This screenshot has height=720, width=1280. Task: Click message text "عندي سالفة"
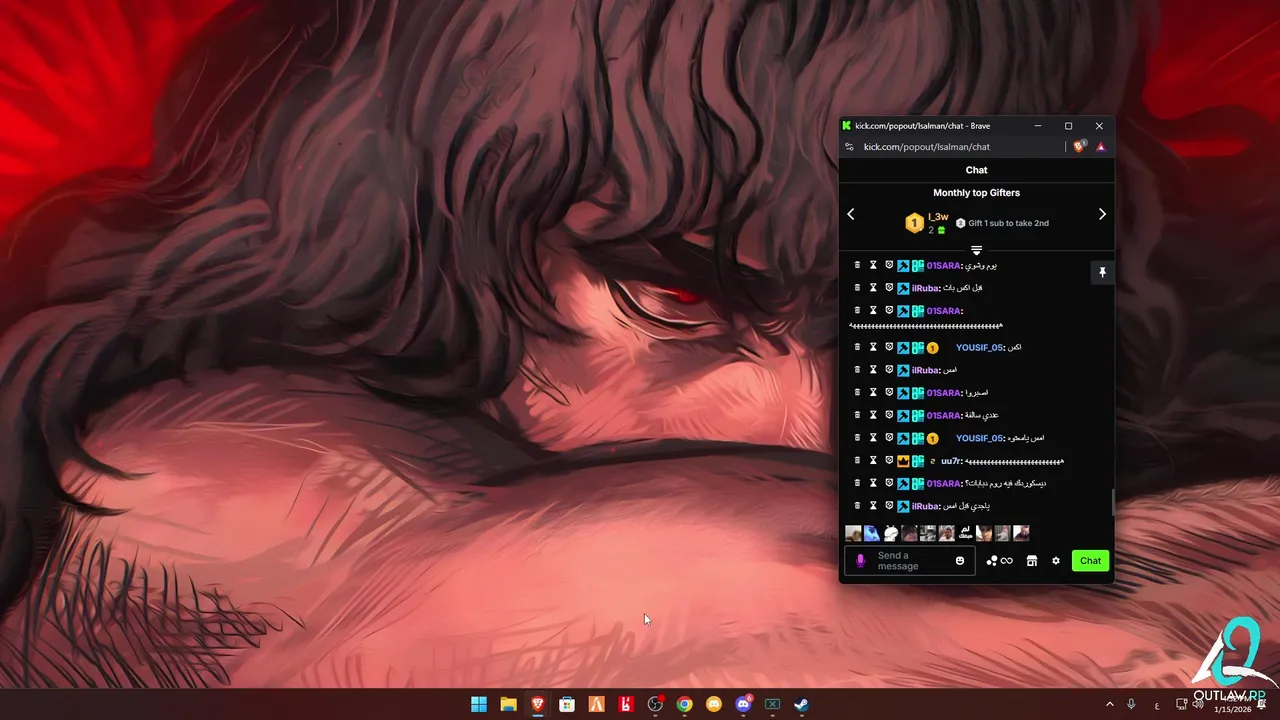click(x=983, y=415)
